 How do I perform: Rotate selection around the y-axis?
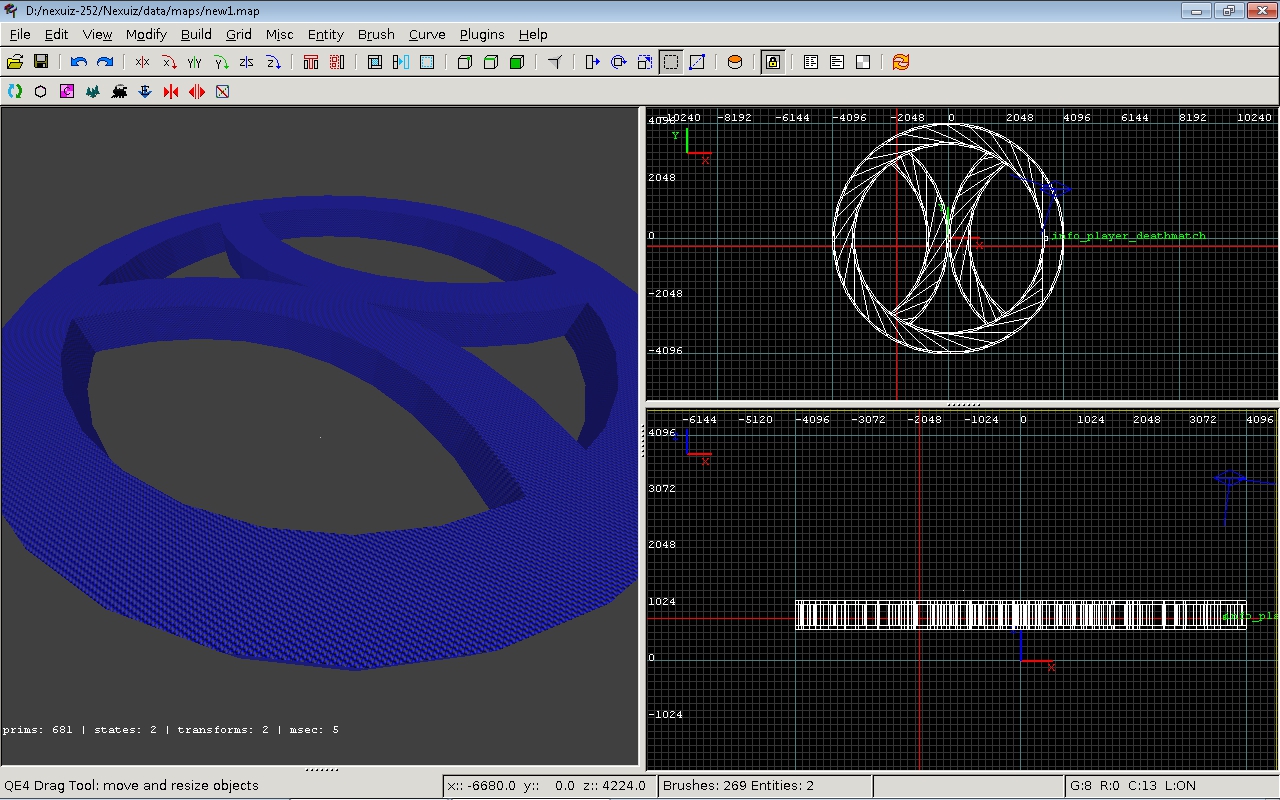click(221, 62)
